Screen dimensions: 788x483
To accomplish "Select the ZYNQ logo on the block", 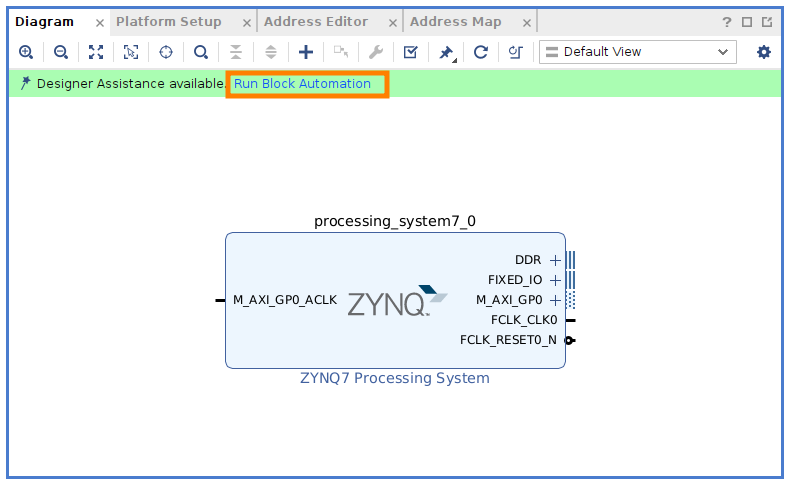I will tap(397, 301).
